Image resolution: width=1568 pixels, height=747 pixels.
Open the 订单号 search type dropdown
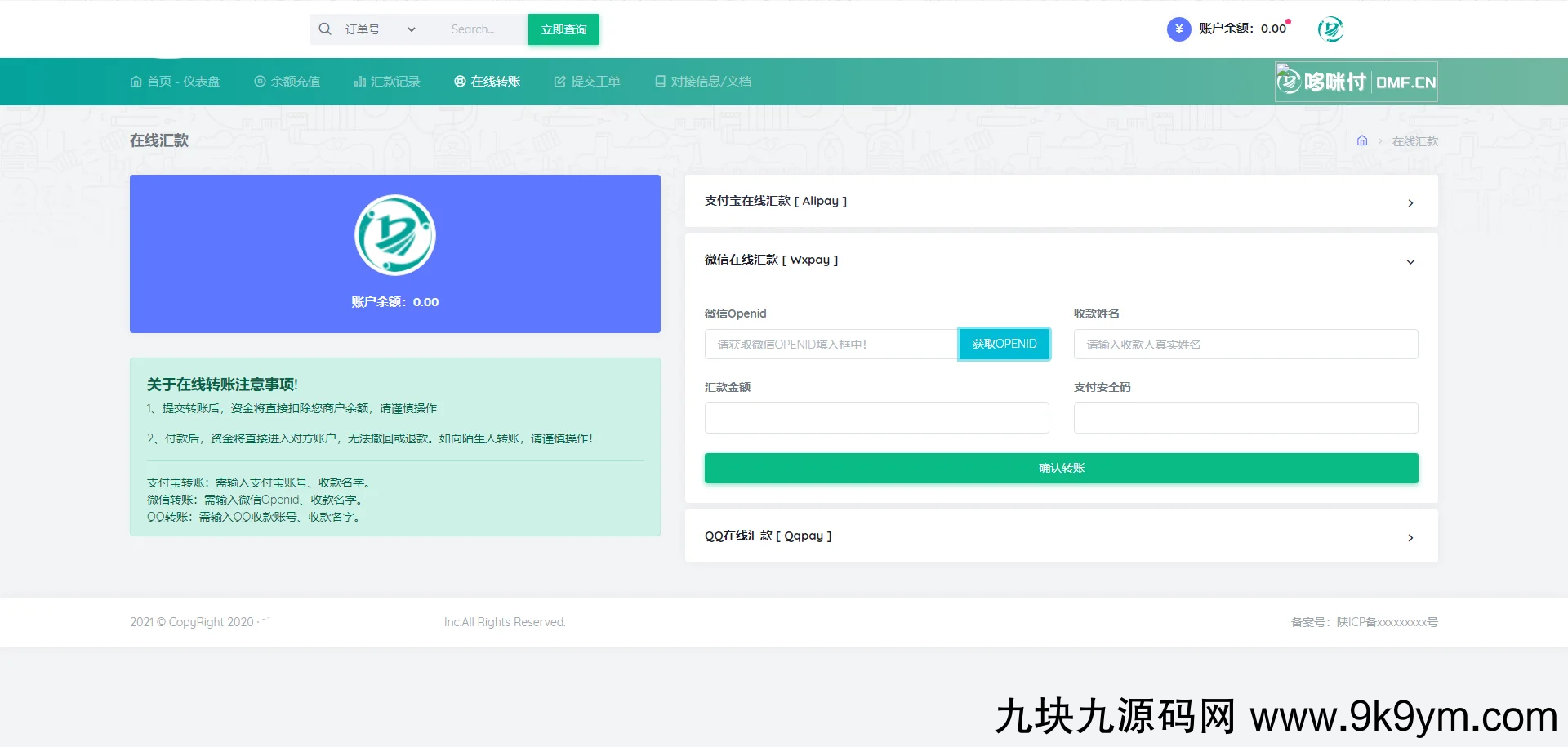coord(381,29)
